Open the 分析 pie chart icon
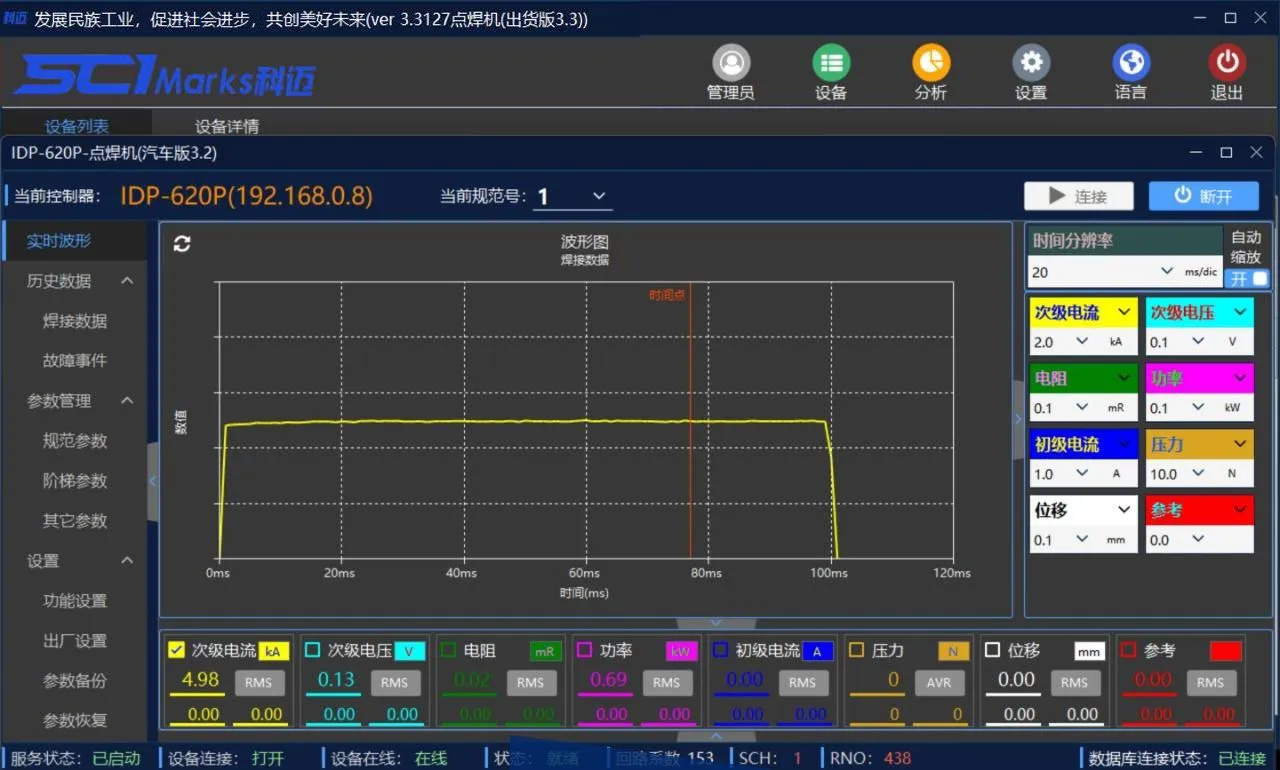The height and width of the screenshot is (770, 1280). click(x=931, y=64)
